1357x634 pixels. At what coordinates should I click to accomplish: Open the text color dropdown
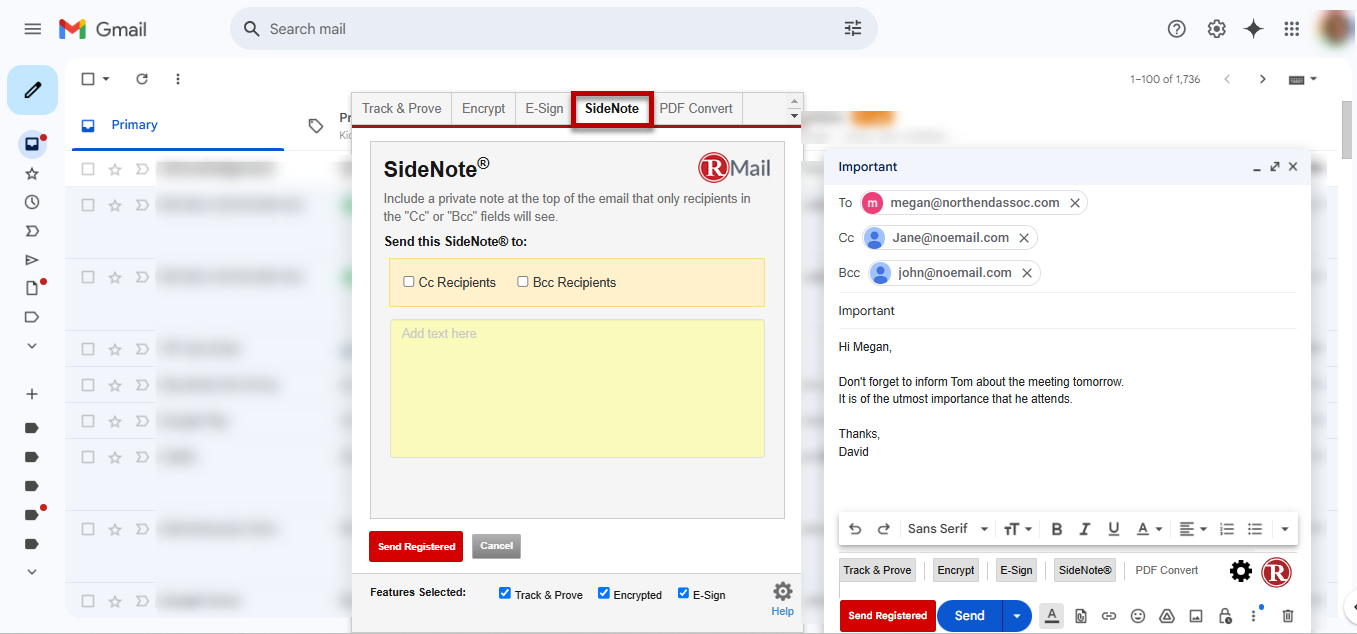pyautogui.click(x=1150, y=529)
